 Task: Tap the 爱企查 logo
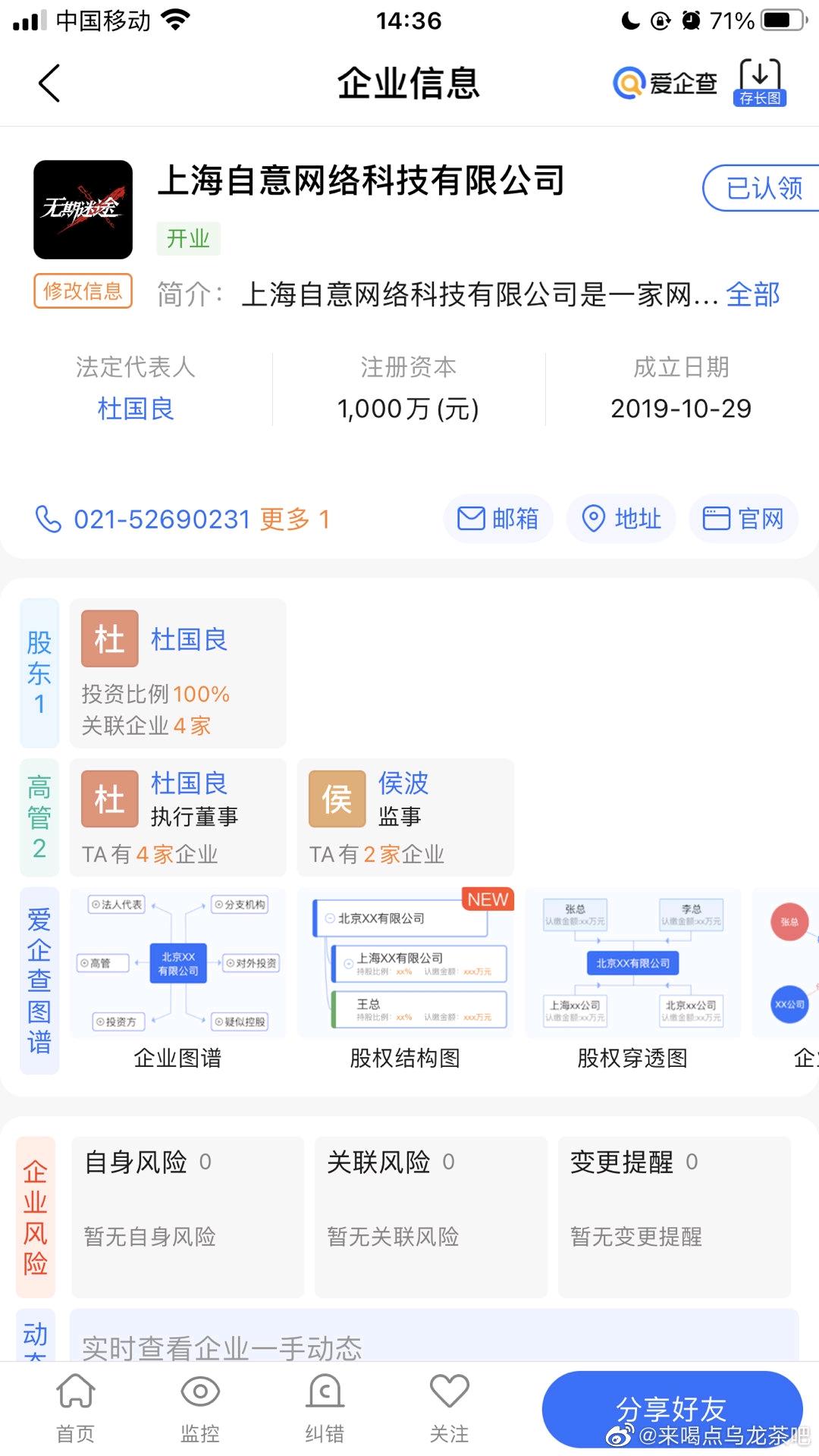coord(665,83)
